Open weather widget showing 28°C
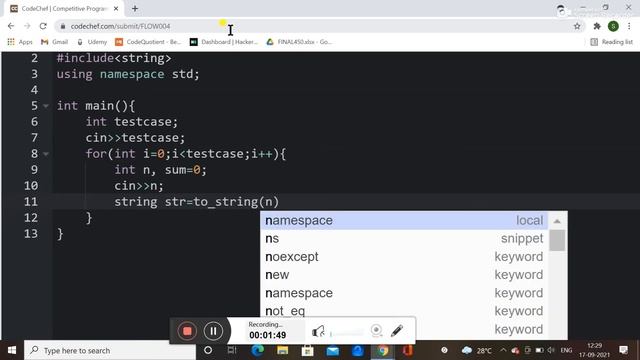 pos(476,350)
